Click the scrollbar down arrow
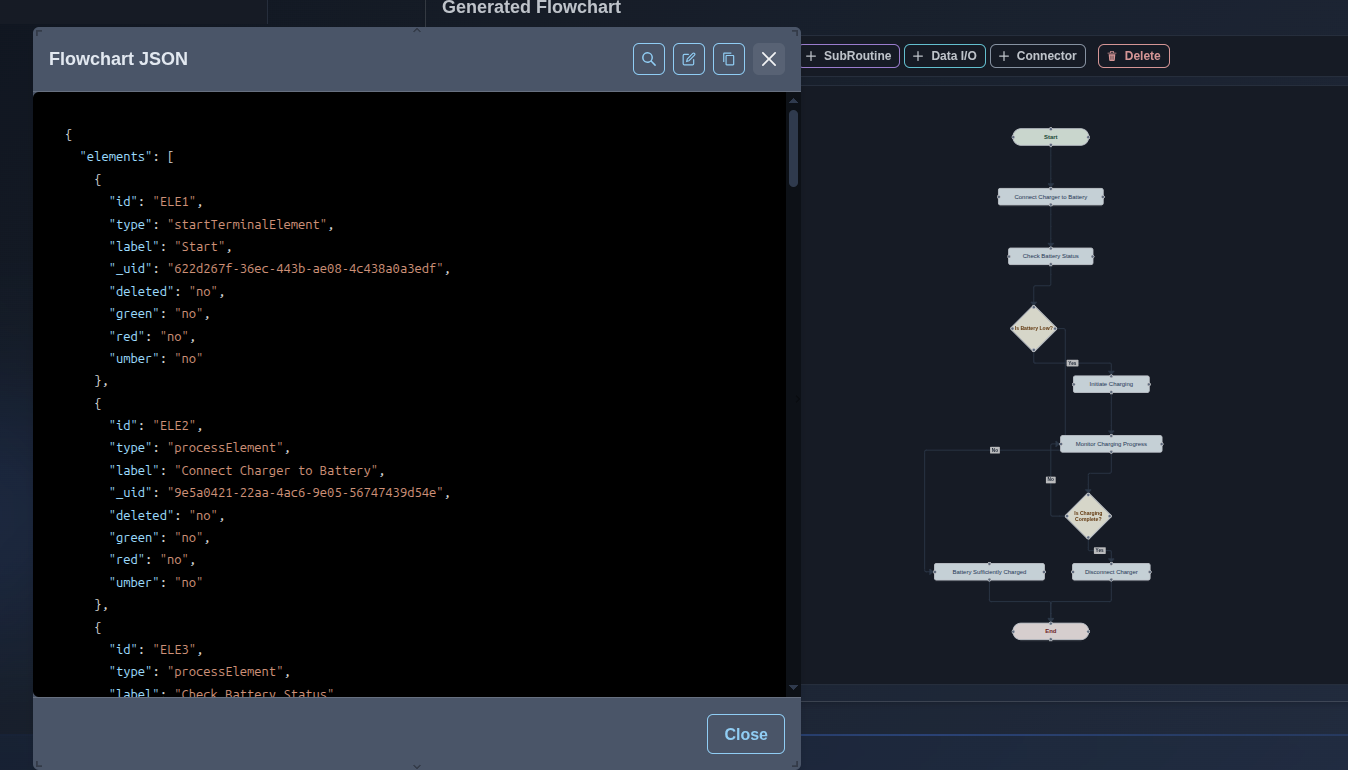Screen dimensions: 1348x770 pyautogui.click(x=793, y=688)
